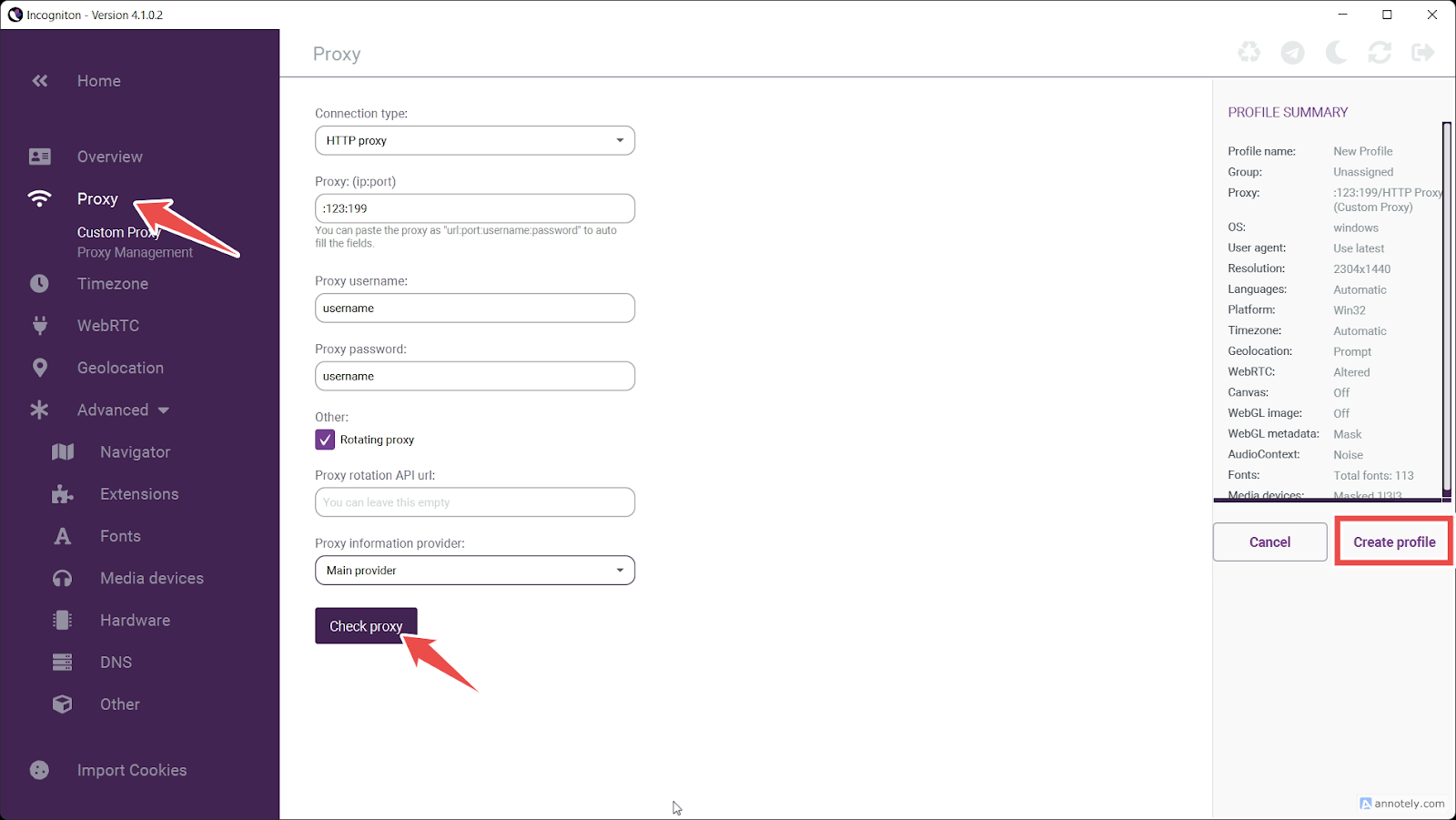The image size is (1456, 820).
Task: Click the Telegram paper-plane icon
Action: coord(1292,53)
